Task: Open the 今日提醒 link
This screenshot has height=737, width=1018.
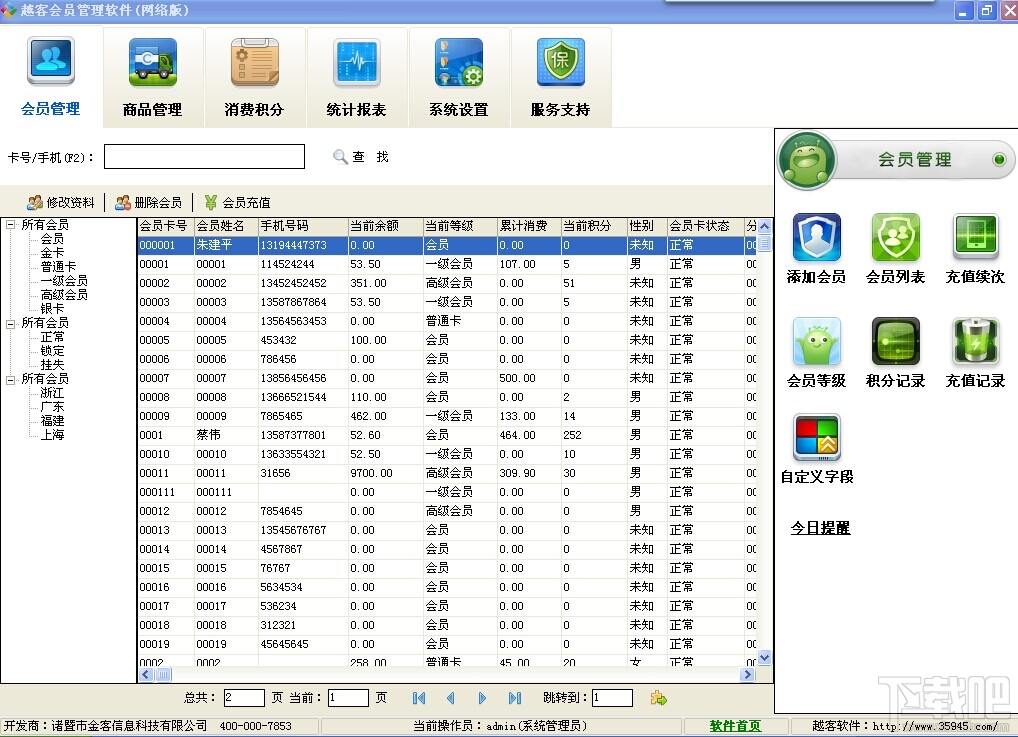Action: tap(820, 528)
